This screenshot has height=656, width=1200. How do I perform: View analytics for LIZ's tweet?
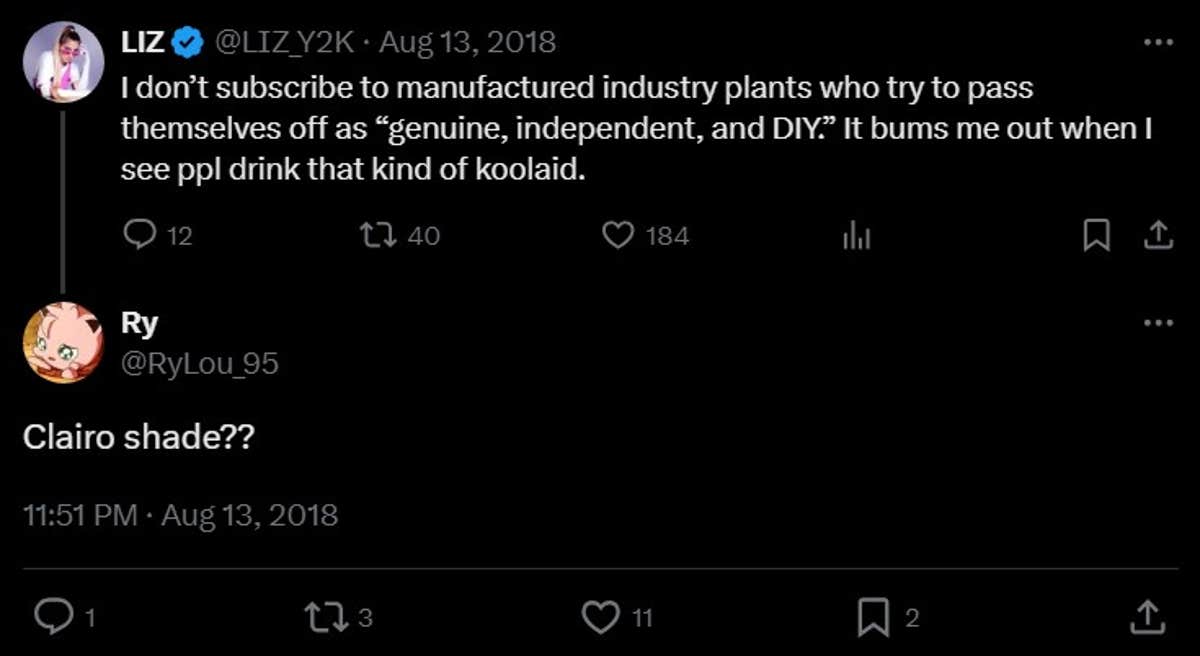click(857, 235)
